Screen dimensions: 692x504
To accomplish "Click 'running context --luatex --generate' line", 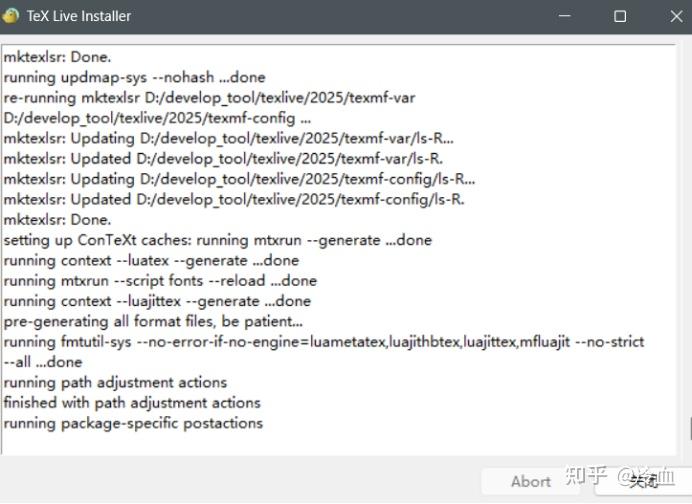I will (151, 260).
